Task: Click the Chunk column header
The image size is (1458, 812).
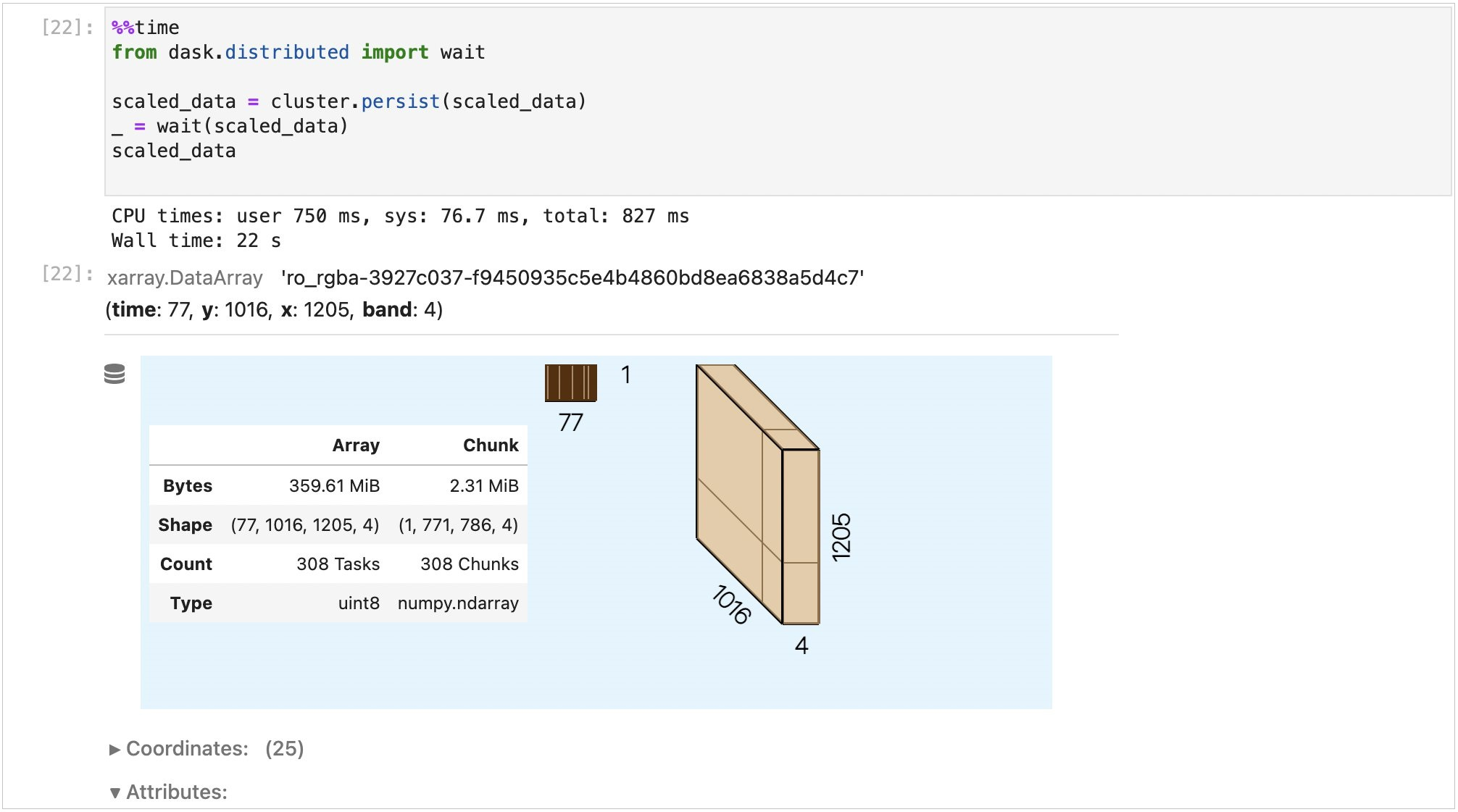Action: (x=491, y=445)
